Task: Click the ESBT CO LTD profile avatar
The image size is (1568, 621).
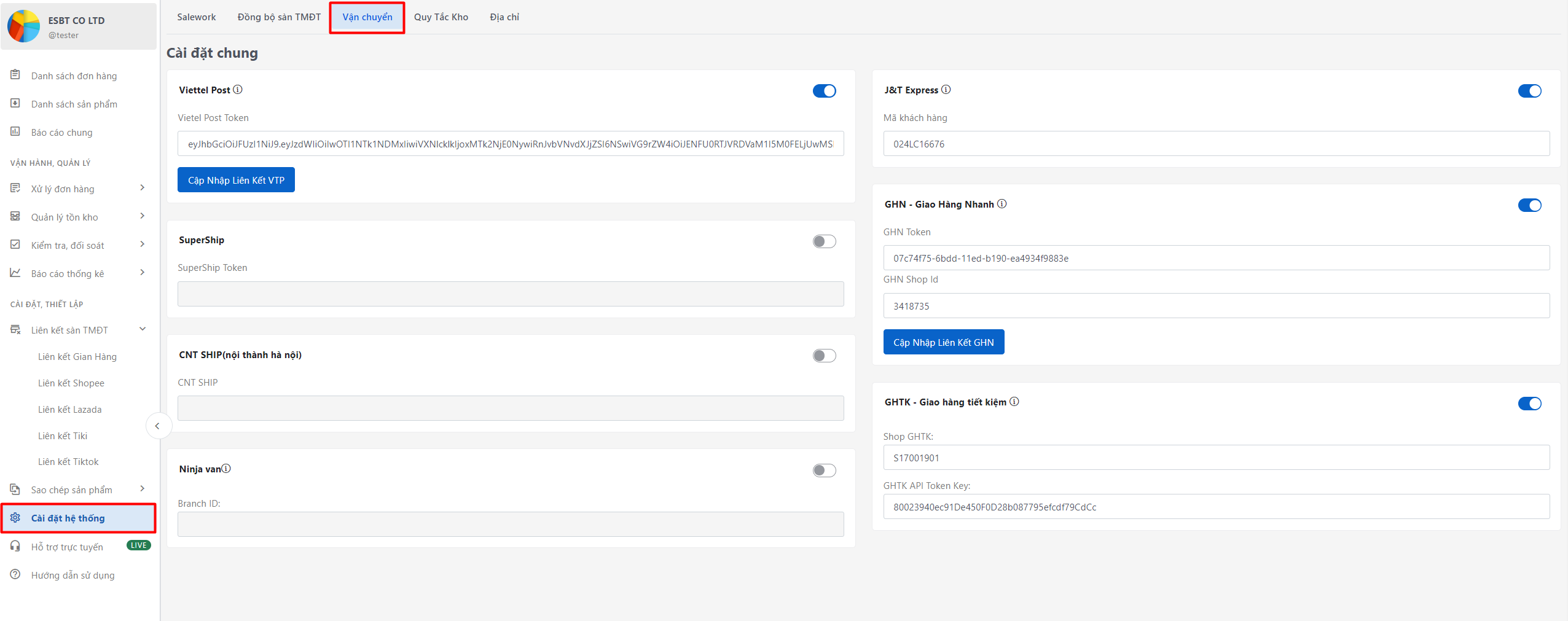Action: [x=23, y=26]
